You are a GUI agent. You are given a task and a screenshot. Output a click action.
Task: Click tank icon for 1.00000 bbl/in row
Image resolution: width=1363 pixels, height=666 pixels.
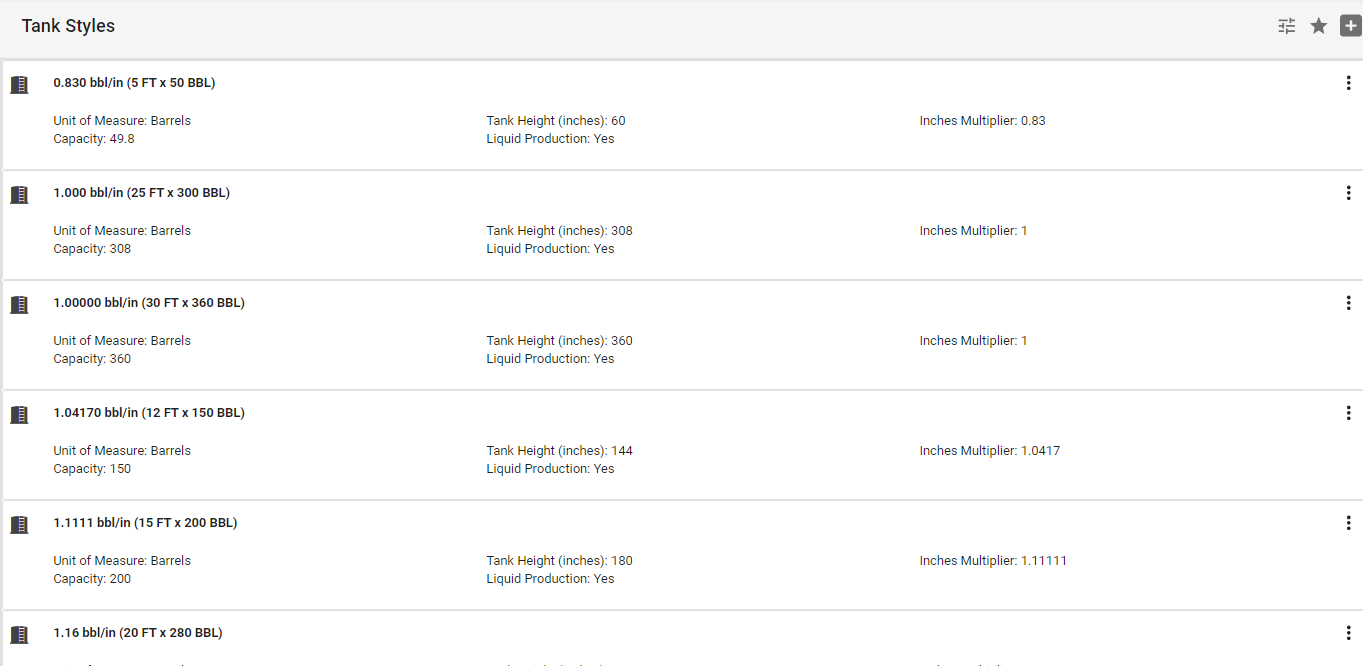[x=19, y=305]
